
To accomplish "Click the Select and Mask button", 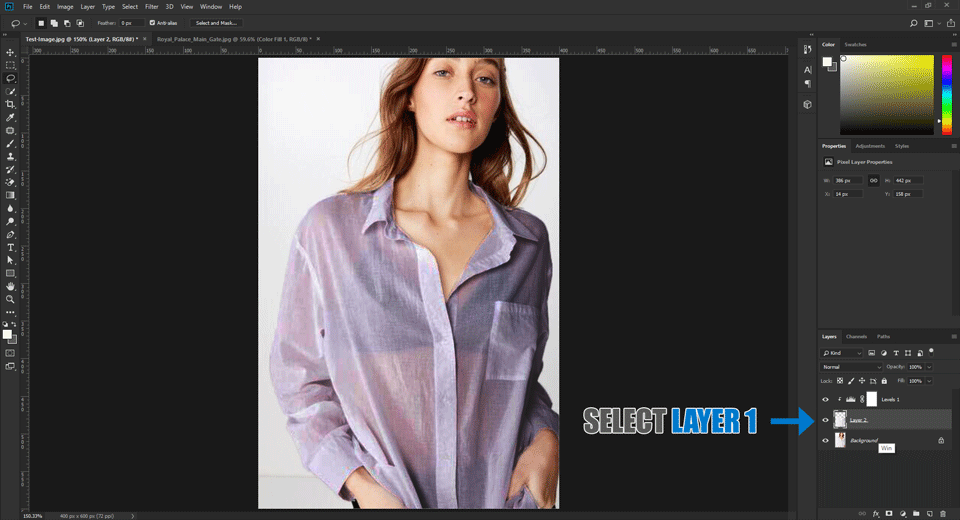I will pos(216,23).
